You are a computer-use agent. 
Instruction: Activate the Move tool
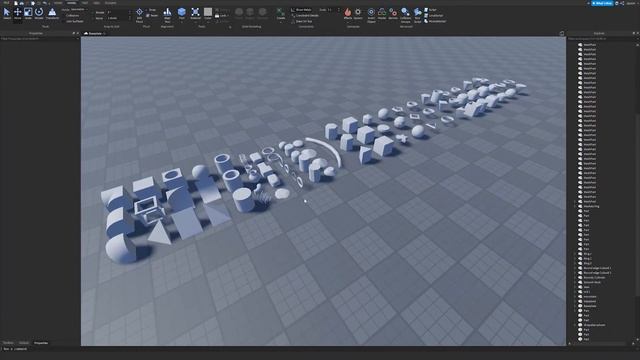tap(18, 13)
